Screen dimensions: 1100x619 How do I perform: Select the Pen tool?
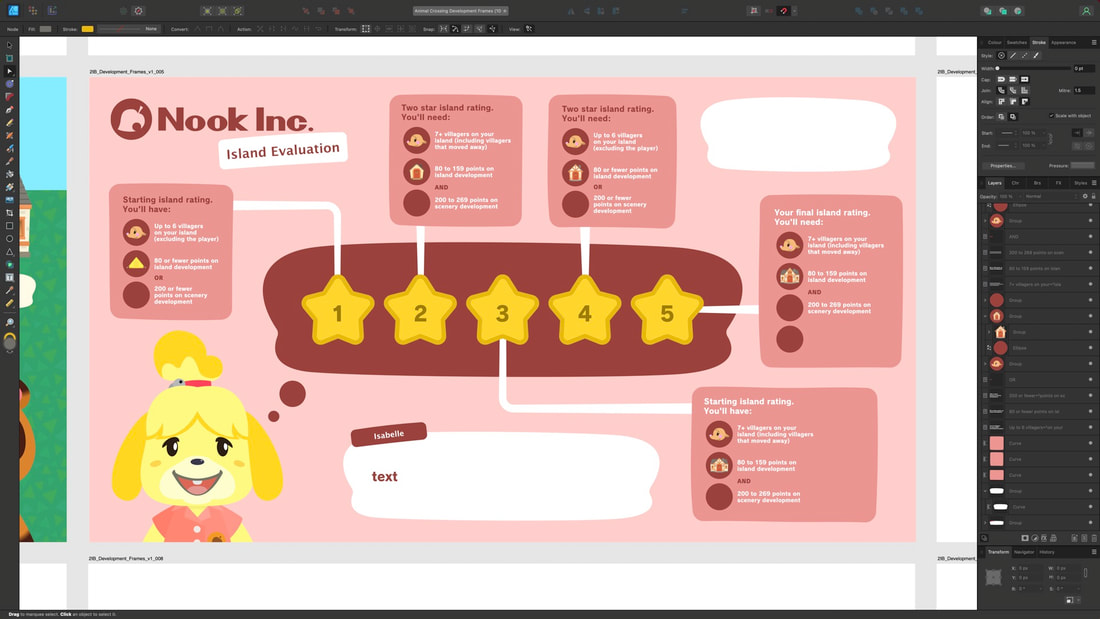tap(9, 110)
